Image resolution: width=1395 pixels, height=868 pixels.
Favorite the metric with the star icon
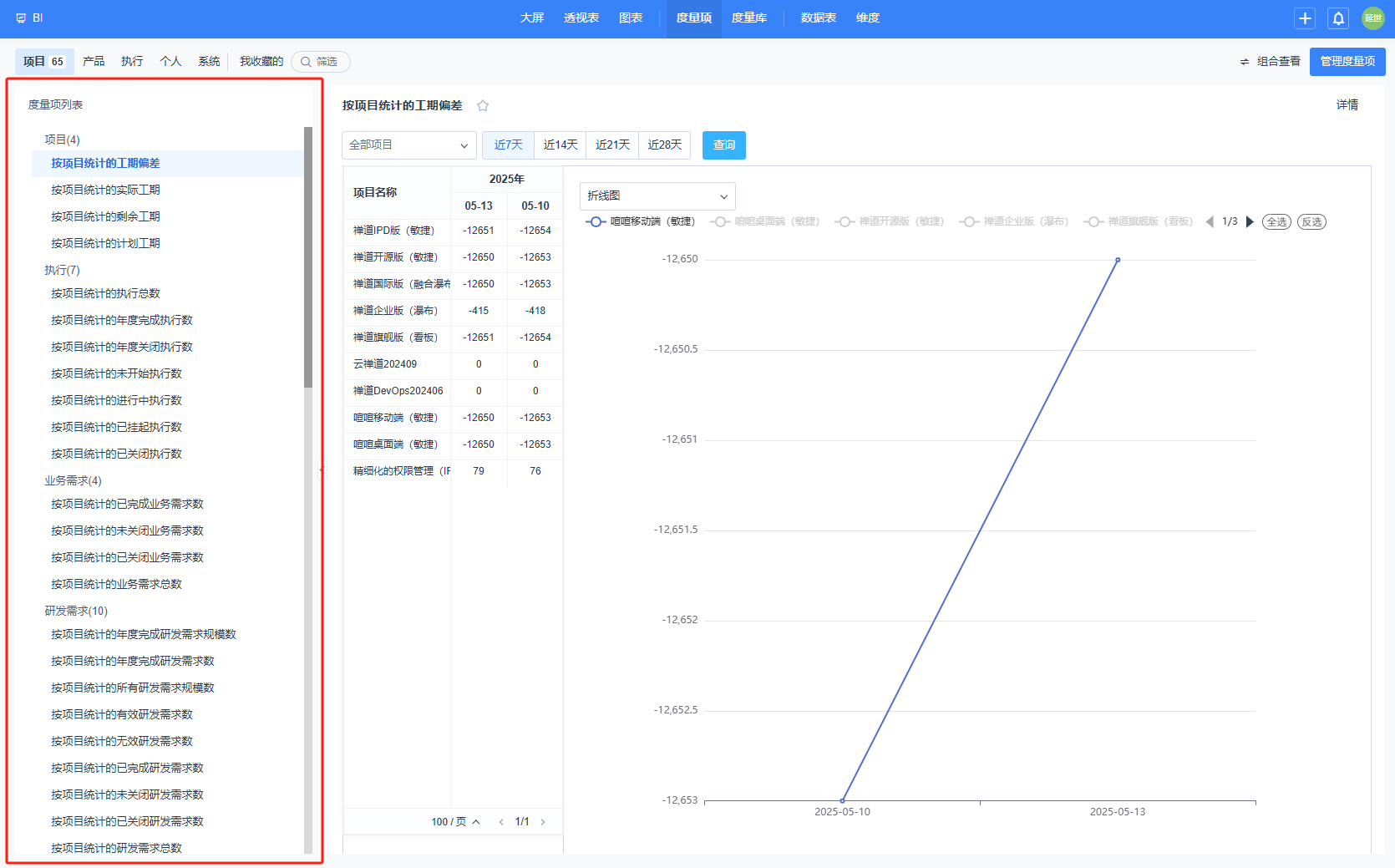click(483, 106)
